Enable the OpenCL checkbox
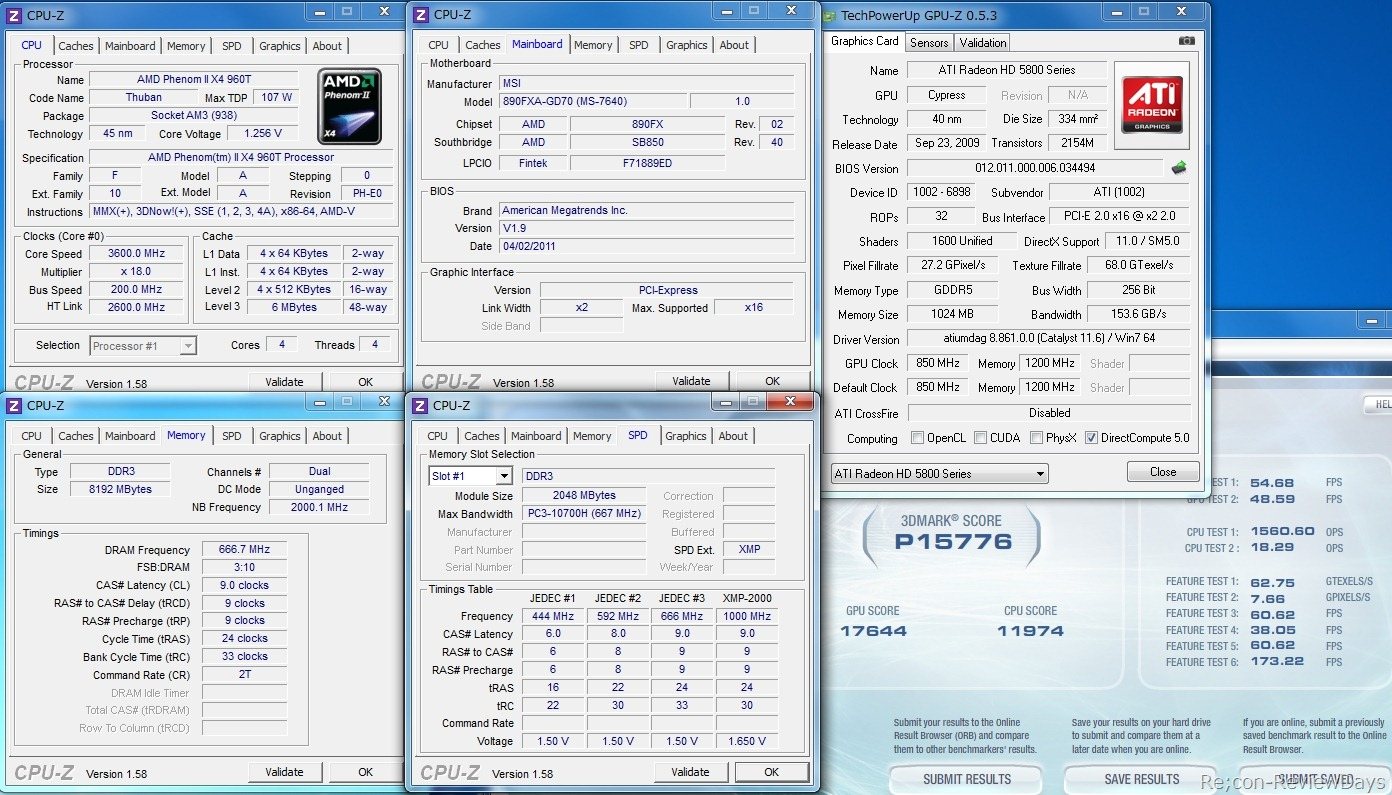The width and height of the screenshot is (1392, 795). [917, 438]
